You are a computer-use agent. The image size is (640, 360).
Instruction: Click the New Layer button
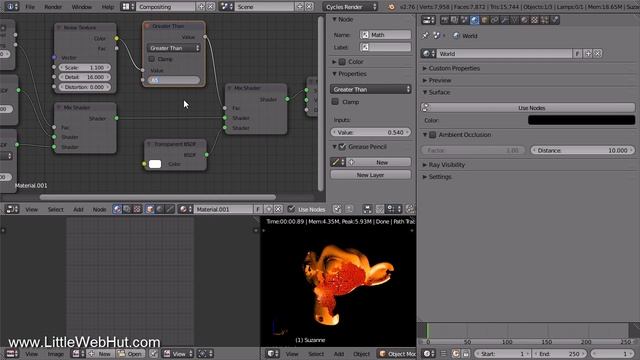point(371,175)
